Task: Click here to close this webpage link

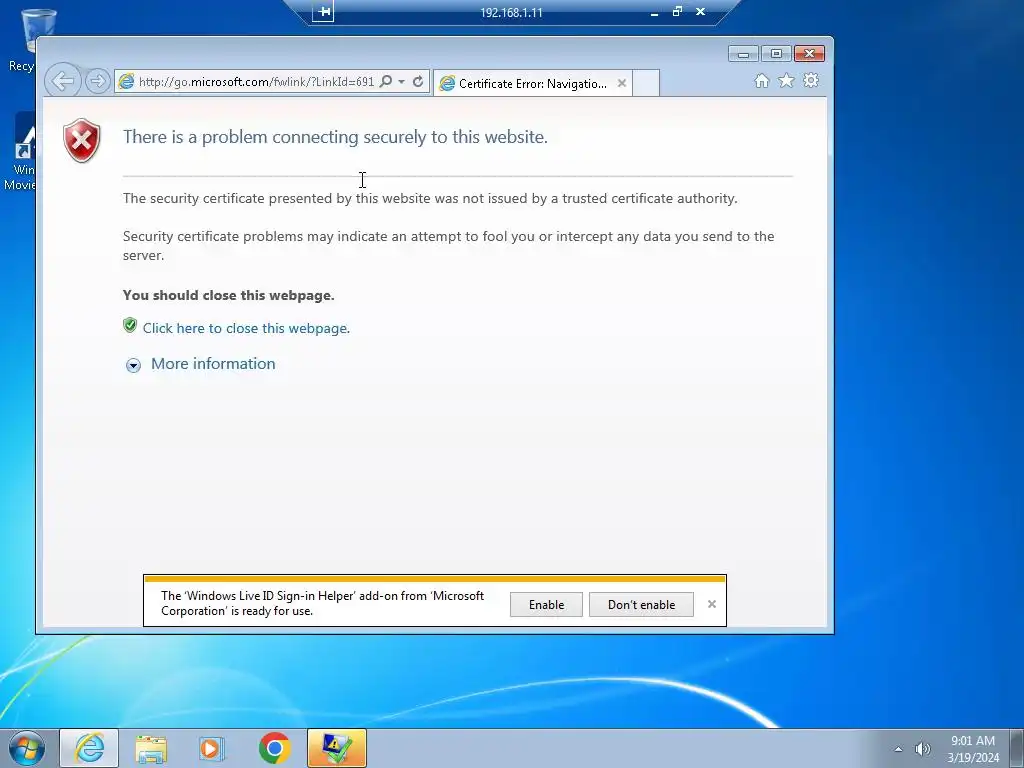Action: (246, 328)
